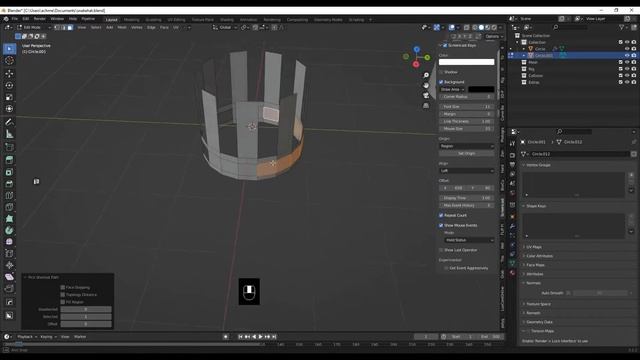Choose the Poly Build tool
The height and width of the screenshot is (360, 640).
(9, 219)
